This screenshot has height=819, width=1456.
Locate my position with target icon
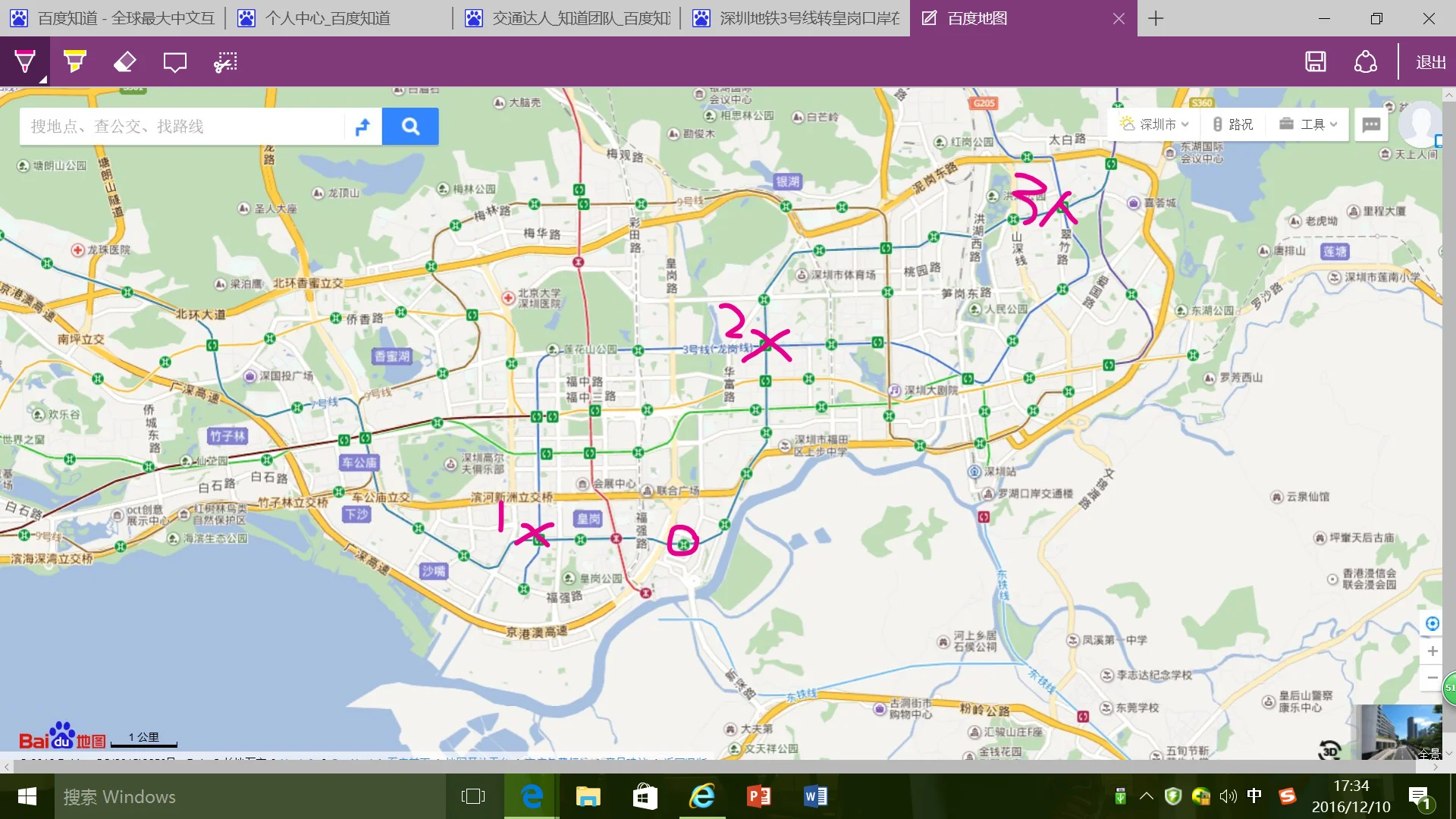click(1432, 623)
